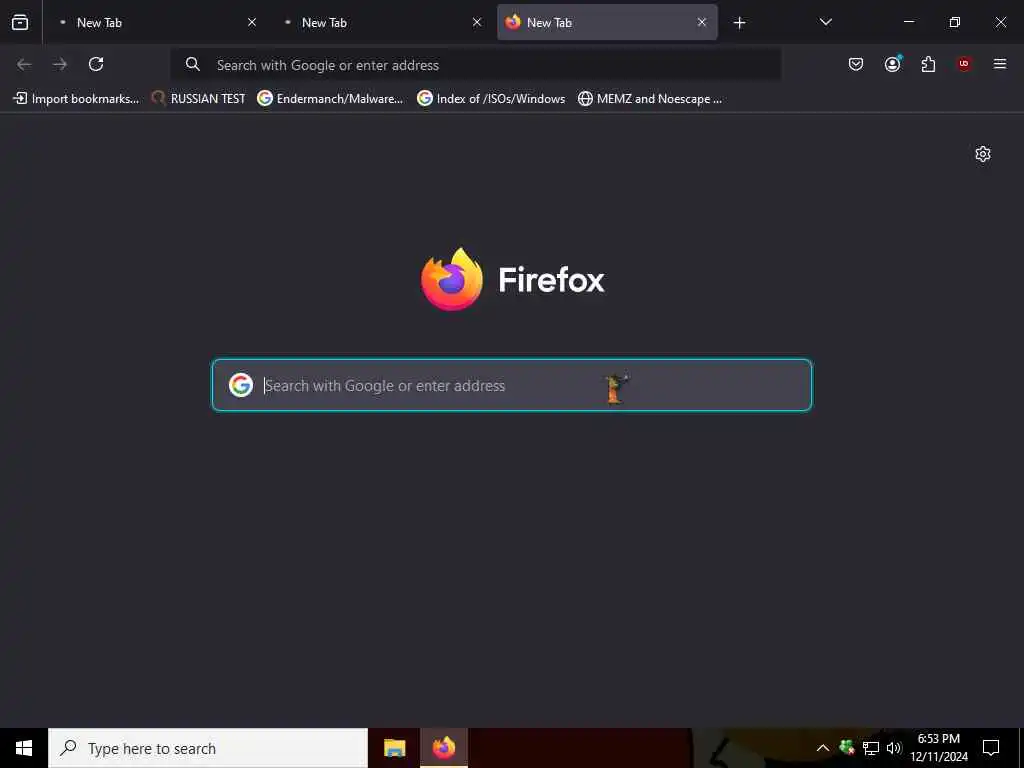Viewport: 1024px width, 768px height.
Task: Click the Google logo in search box
Action: pos(241,385)
